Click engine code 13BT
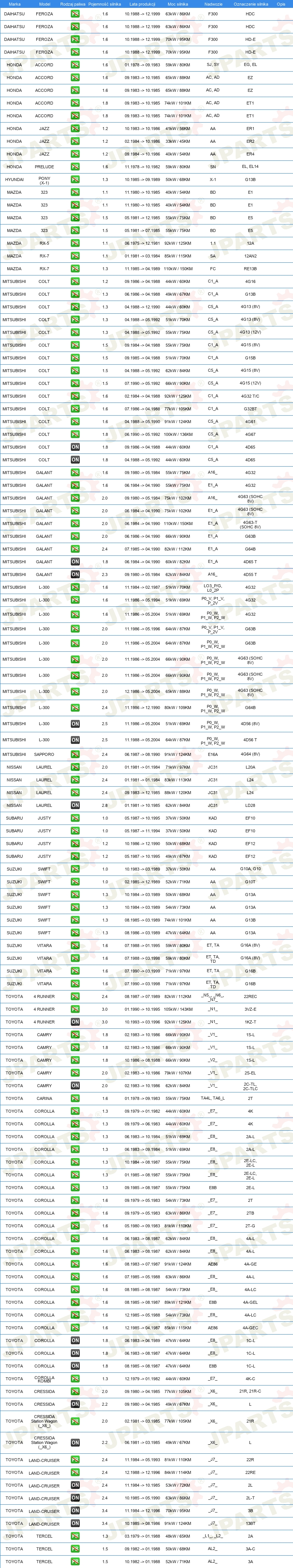This screenshot has height=1568, width=293. point(250,1523)
